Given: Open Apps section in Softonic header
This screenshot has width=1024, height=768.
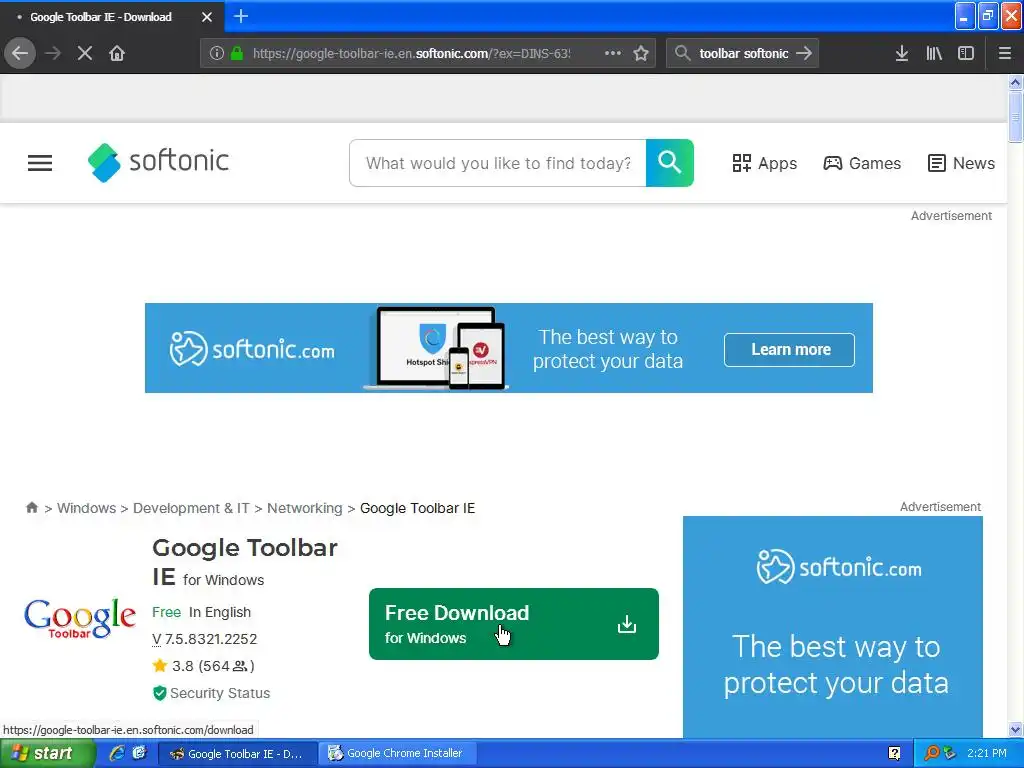Looking at the screenshot, I should (764, 163).
